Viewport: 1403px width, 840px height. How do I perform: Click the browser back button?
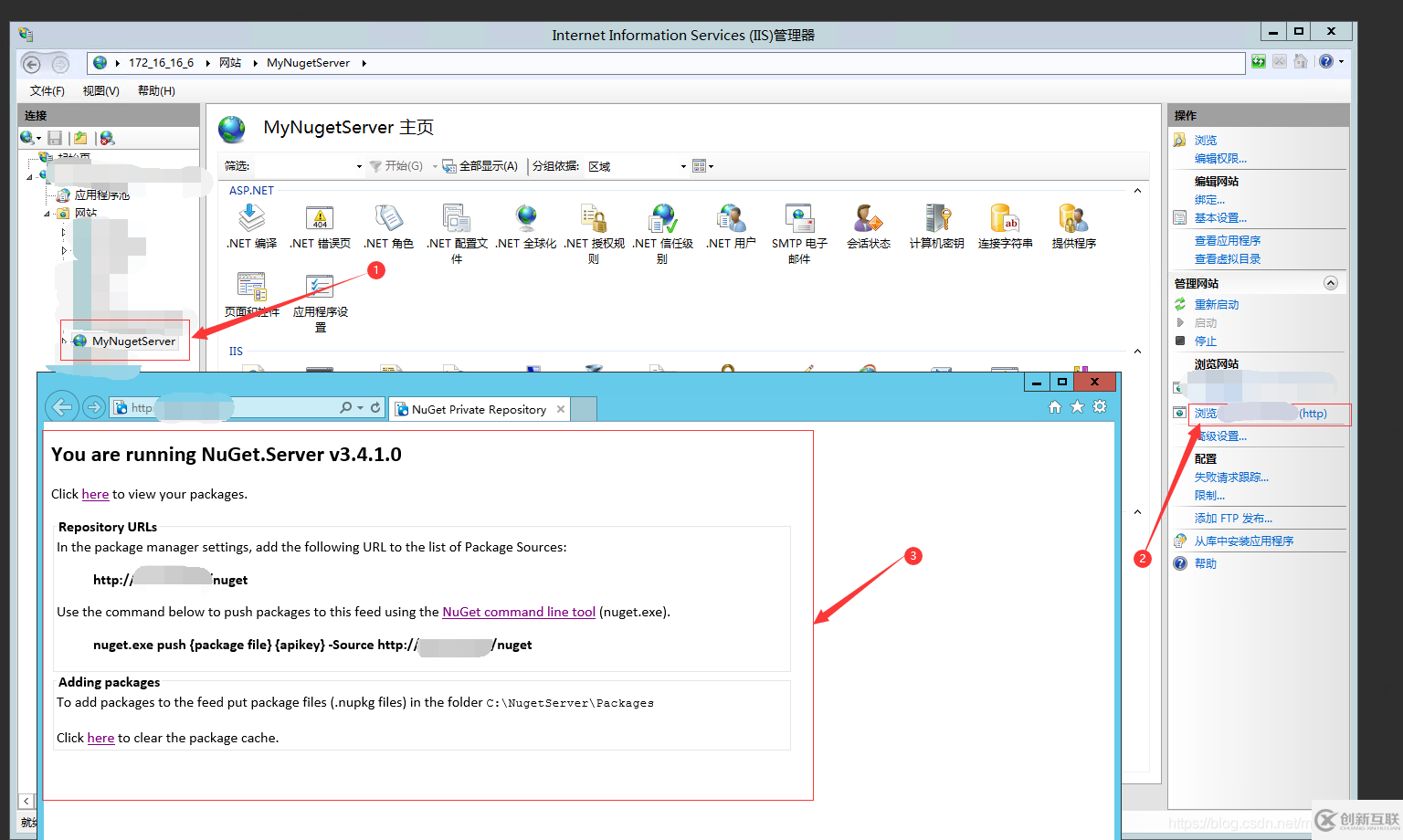pos(62,407)
